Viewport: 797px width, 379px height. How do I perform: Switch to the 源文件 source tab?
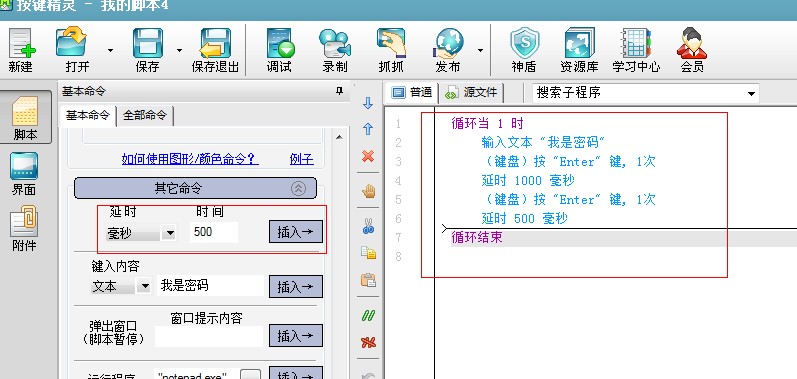[x=472, y=92]
